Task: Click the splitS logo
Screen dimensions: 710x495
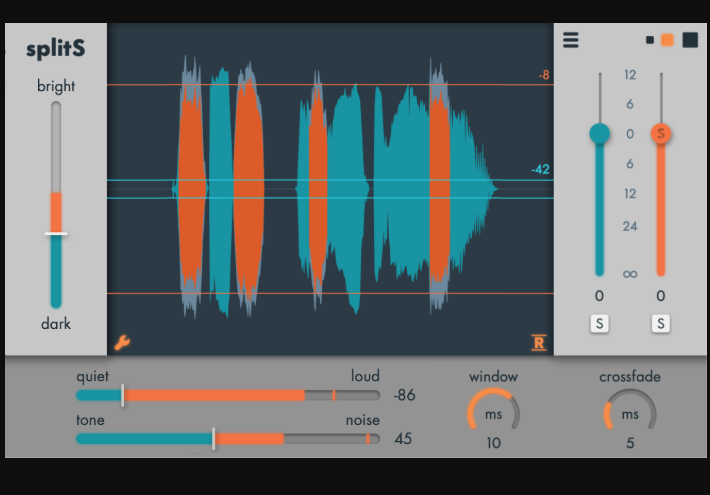Action: [x=55, y=48]
